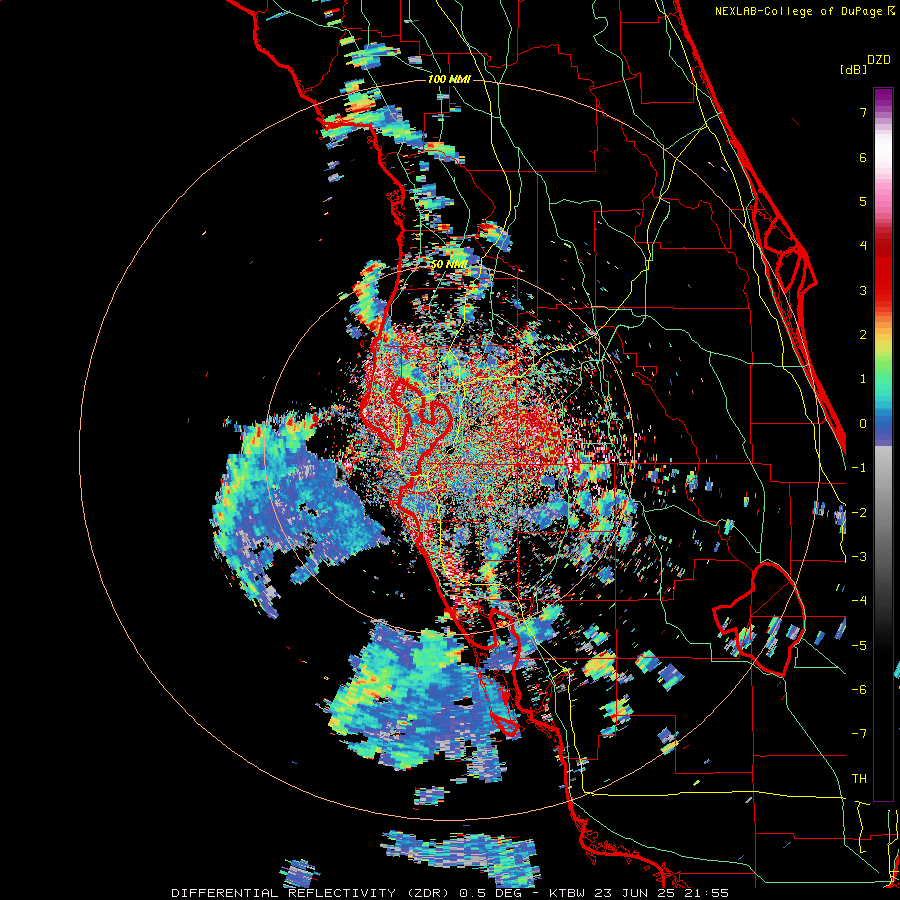
Task: Click the 2 value on color scale
Action: (x=863, y=335)
